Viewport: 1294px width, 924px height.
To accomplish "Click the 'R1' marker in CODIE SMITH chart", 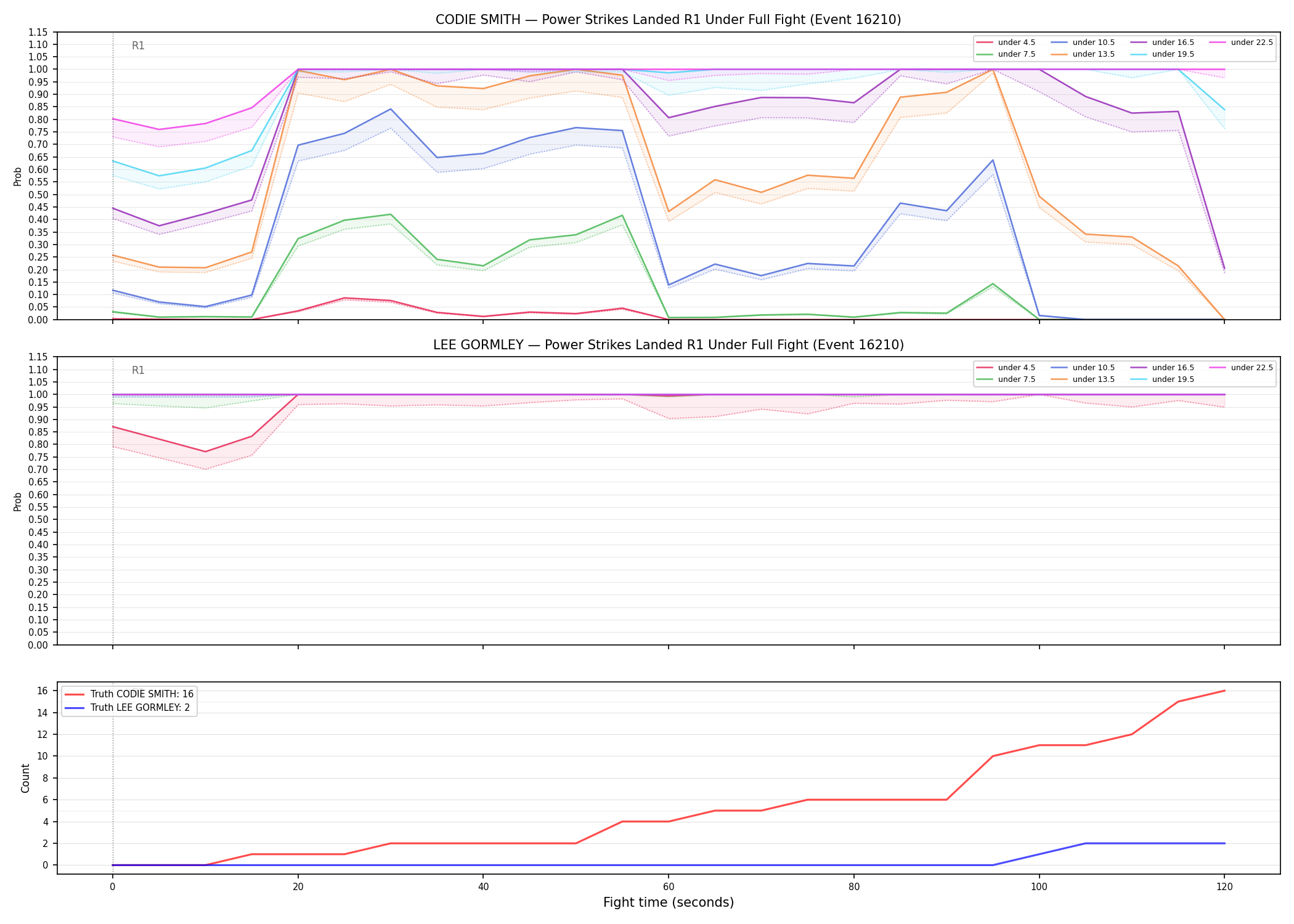I will (138, 46).
